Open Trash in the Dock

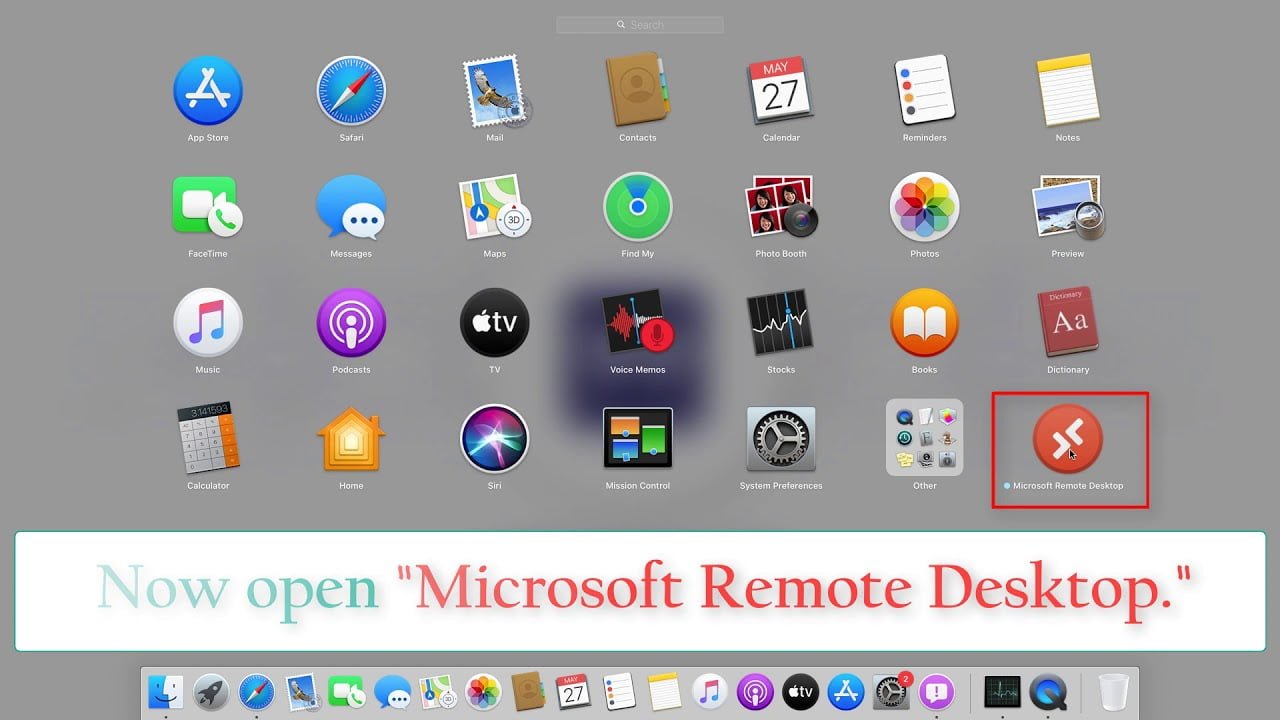point(1113,692)
